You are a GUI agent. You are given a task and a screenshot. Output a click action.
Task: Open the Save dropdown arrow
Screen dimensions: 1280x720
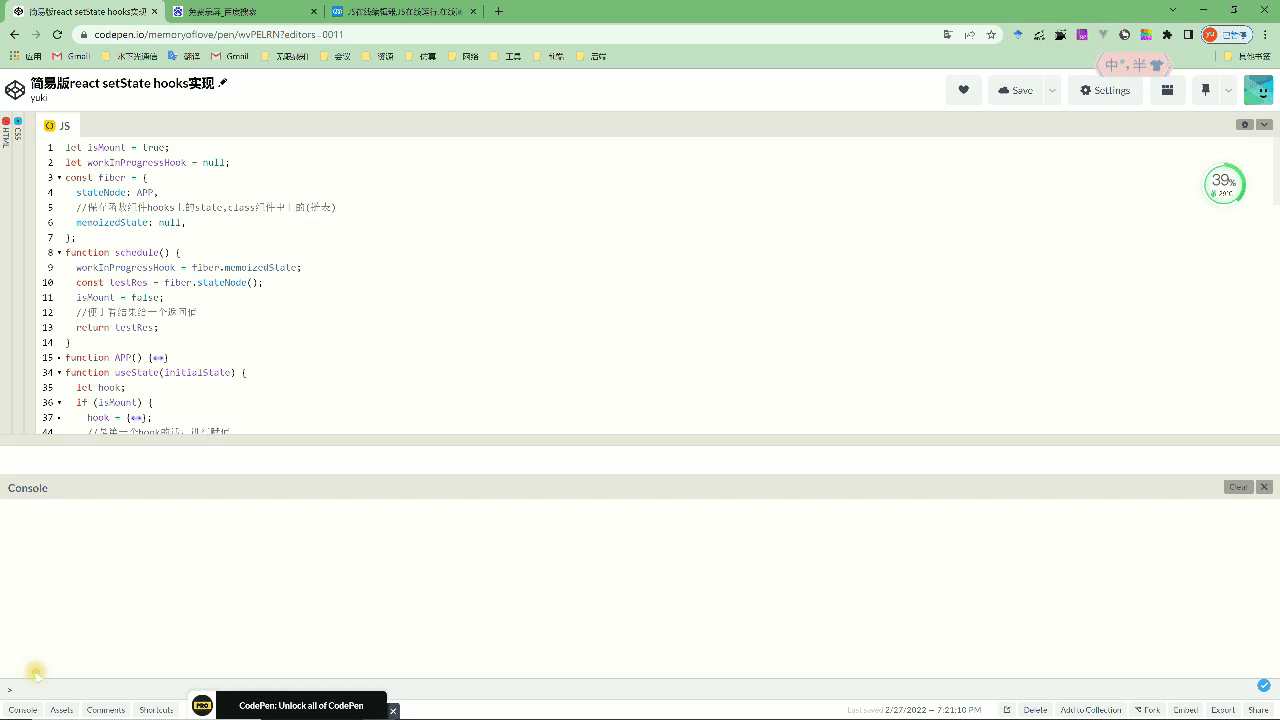tap(1052, 90)
